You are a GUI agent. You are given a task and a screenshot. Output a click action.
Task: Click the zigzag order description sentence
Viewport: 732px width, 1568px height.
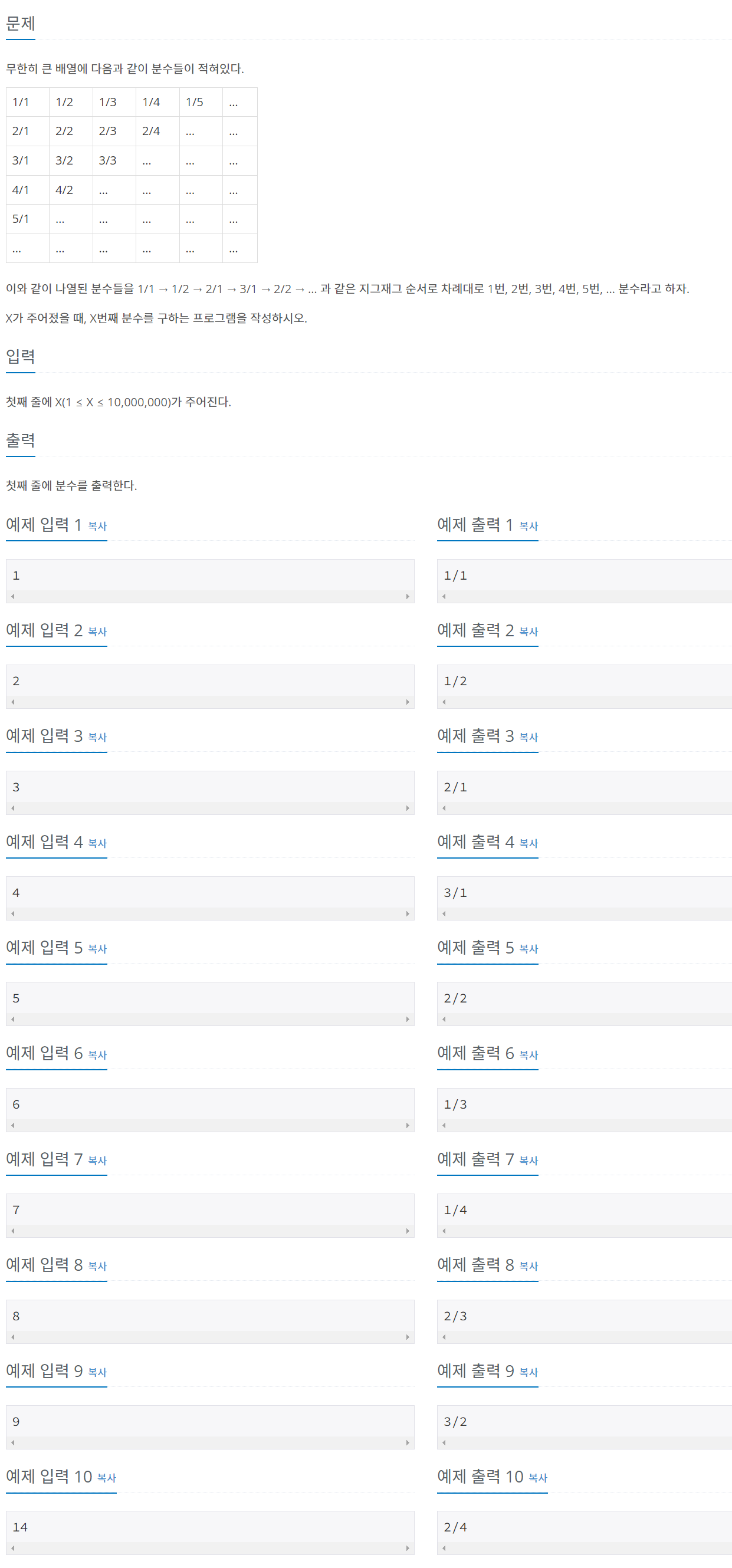[x=348, y=289]
